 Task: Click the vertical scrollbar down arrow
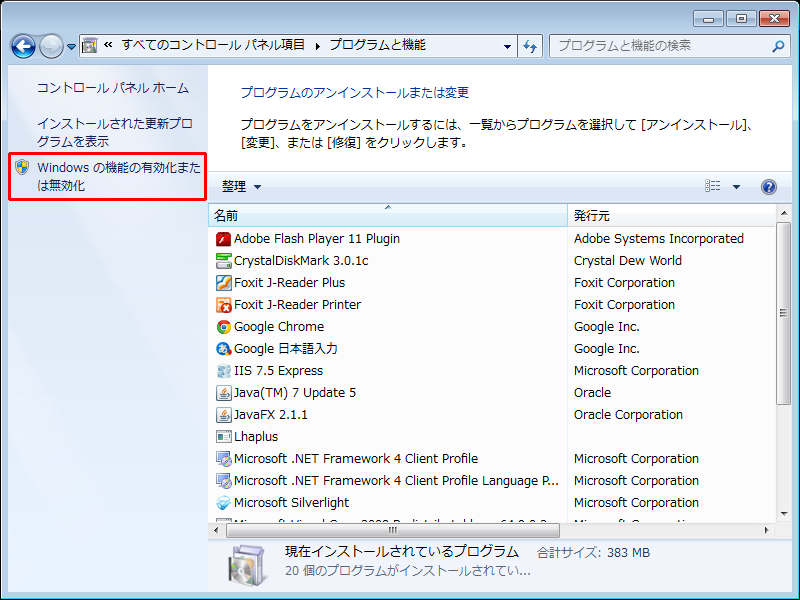(784, 514)
